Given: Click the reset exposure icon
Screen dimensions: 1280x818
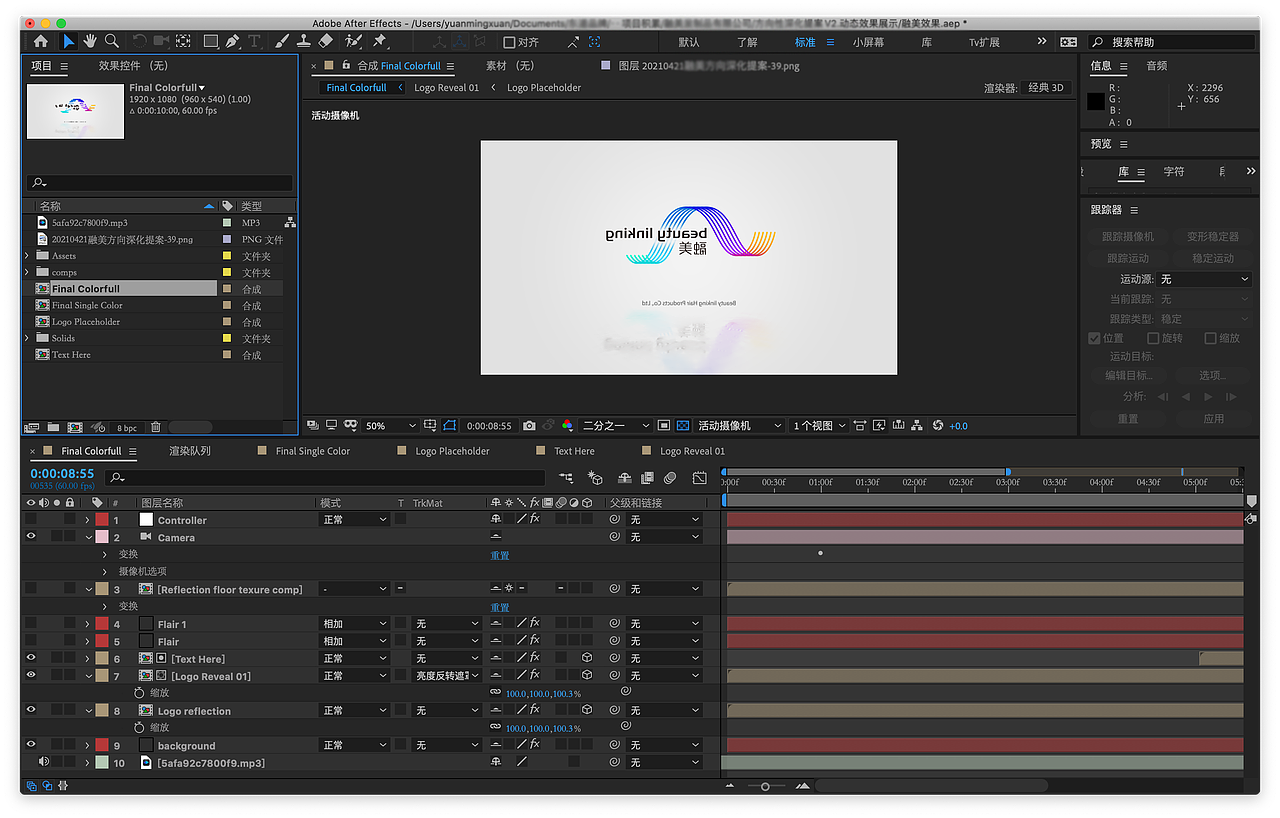Looking at the screenshot, I should point(938,425).
